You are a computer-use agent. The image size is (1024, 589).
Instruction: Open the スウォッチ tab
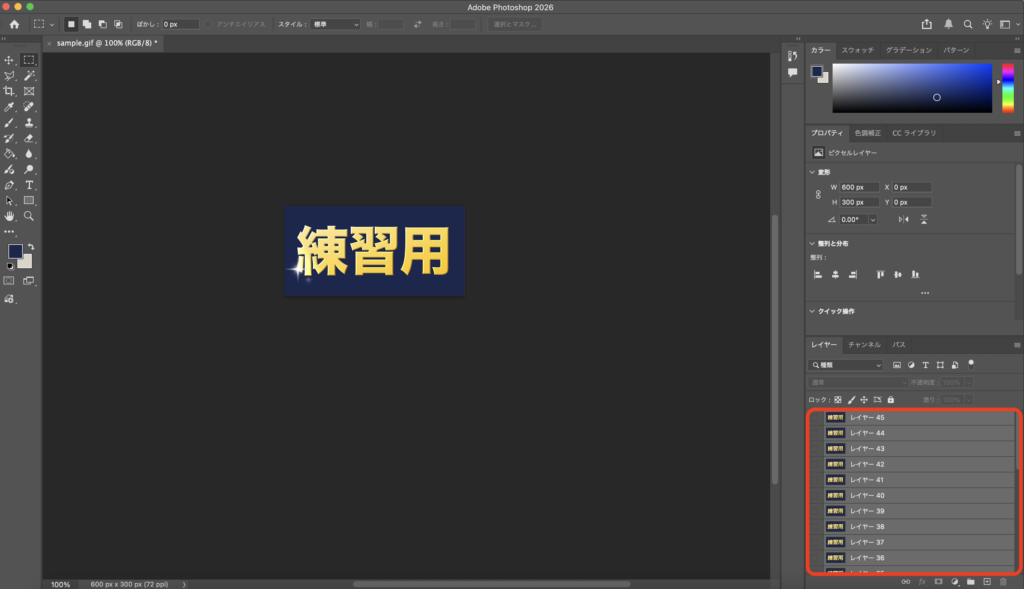(857, 50)
